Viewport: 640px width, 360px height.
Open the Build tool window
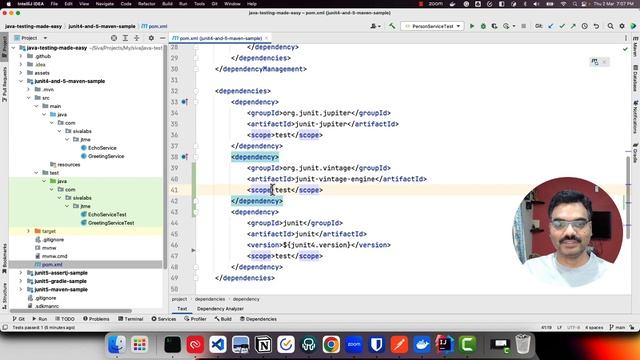point(223,319)
